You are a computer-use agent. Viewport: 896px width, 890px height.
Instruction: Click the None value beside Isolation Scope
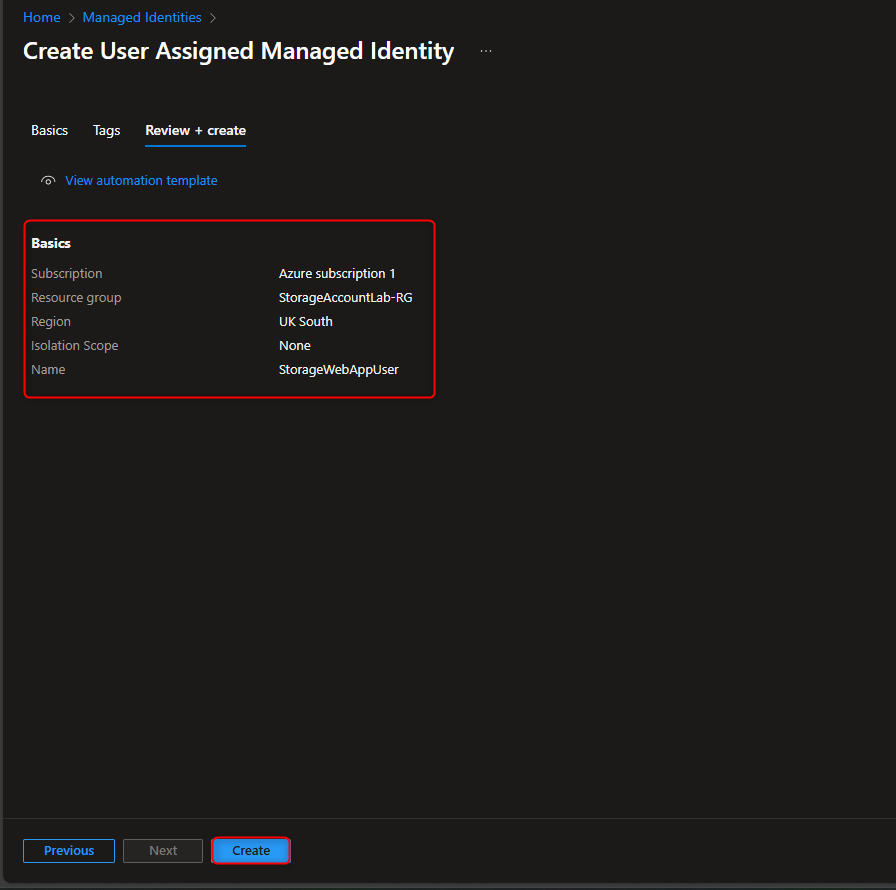(294, 345)
